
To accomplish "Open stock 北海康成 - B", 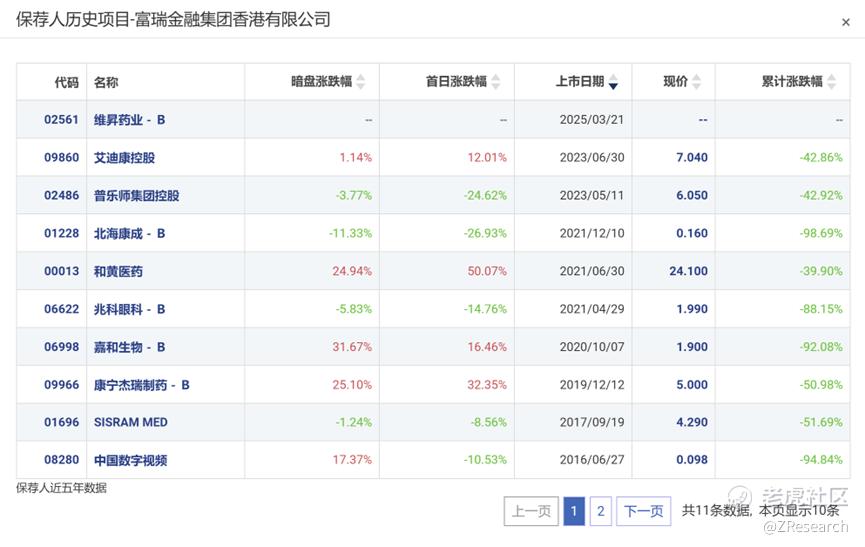I will [130, 233].
